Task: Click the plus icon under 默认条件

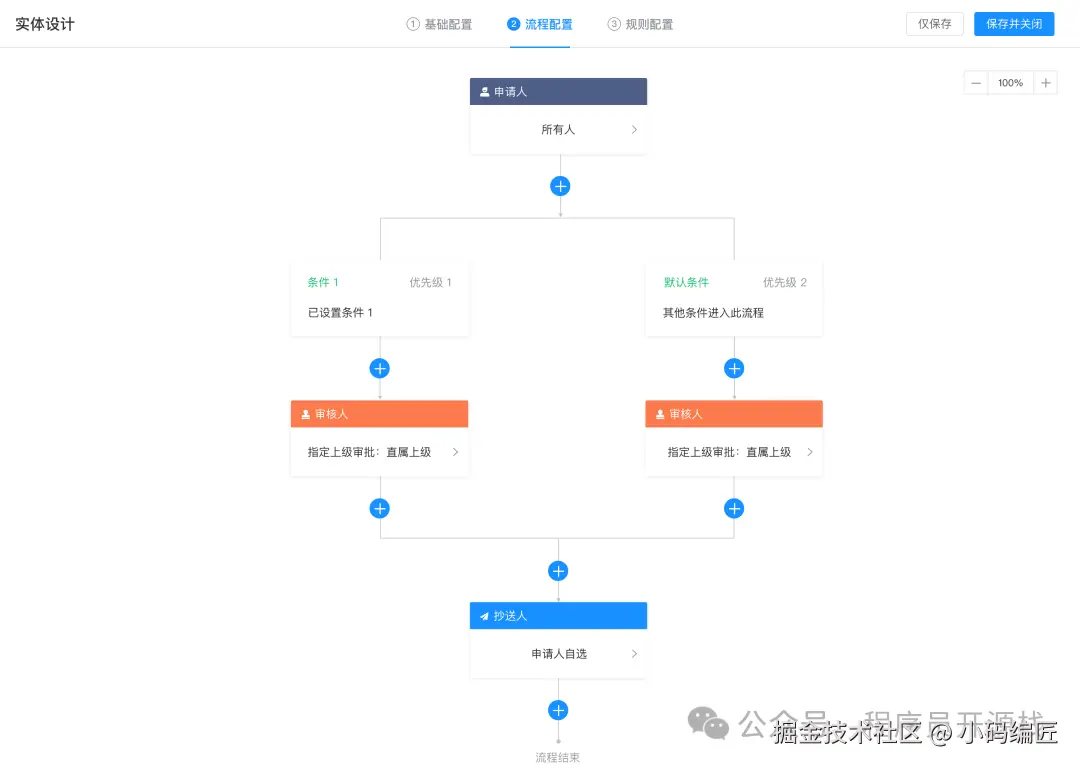Action: point(734,368)
